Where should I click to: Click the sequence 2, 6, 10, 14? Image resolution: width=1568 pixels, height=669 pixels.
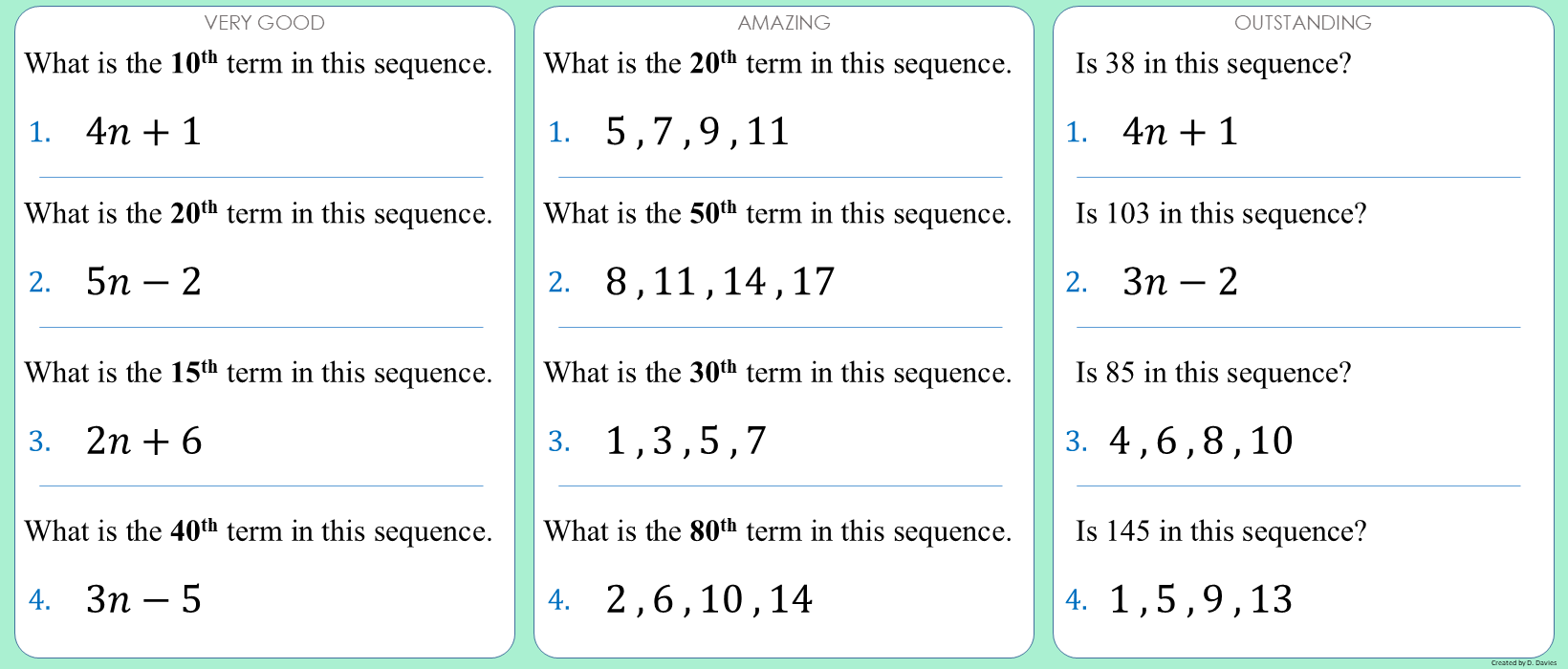(708, 599)
